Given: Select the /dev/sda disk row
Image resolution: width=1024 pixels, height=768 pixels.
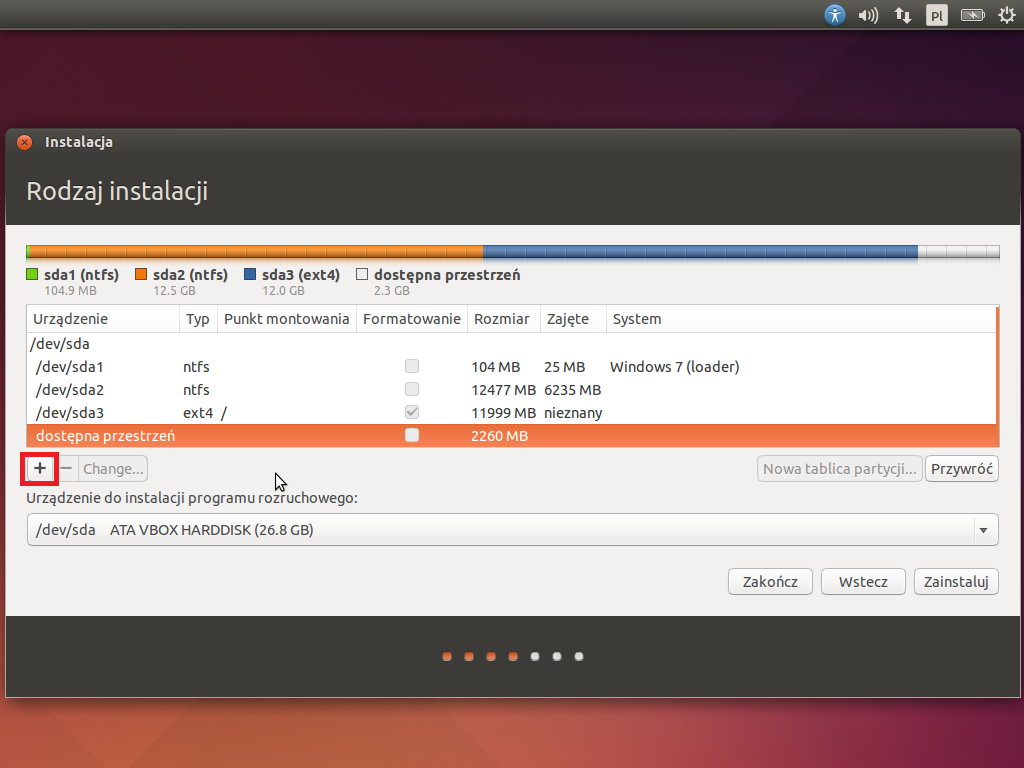Looking at the screenshot, I should [x=512, y=344].
